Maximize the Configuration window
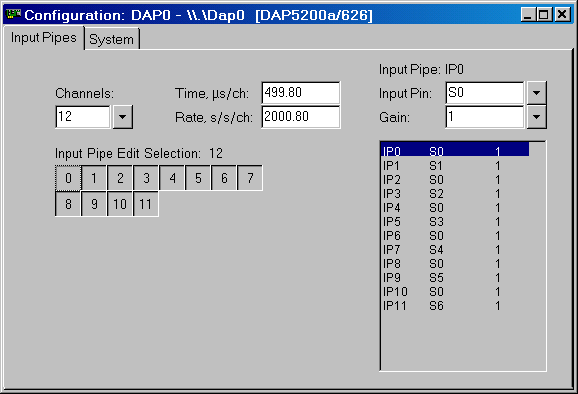 pyautogui.click(x=544, y=15)
